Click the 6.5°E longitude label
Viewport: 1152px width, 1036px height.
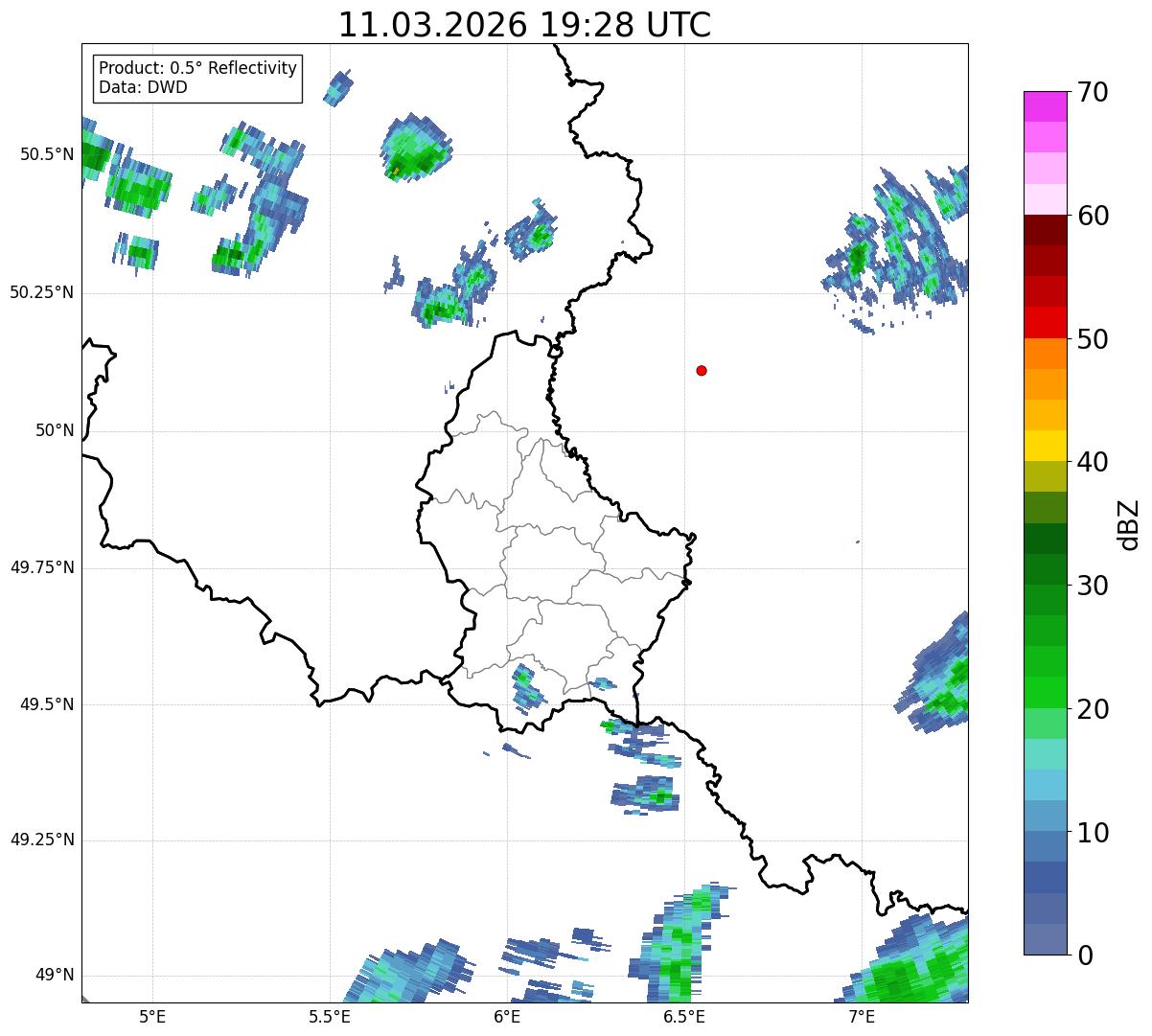684,1016
